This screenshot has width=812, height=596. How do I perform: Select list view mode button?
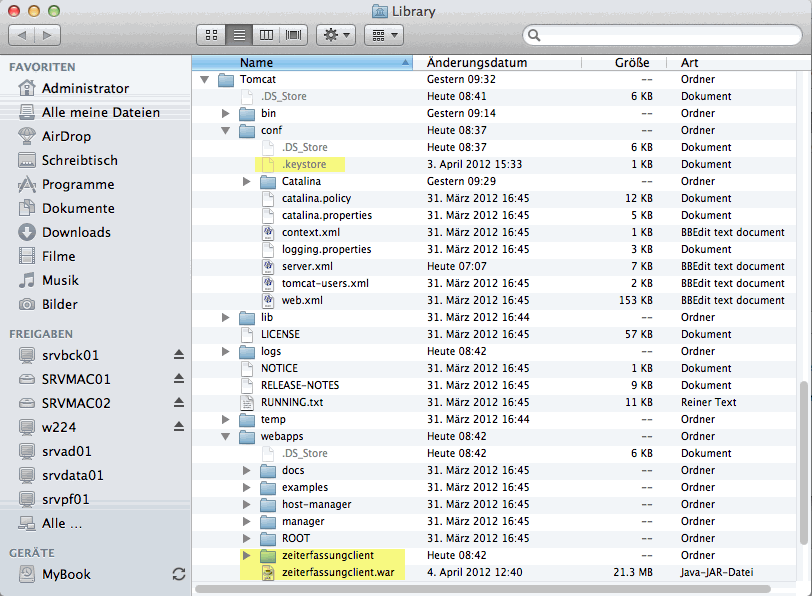coord(239,35)
